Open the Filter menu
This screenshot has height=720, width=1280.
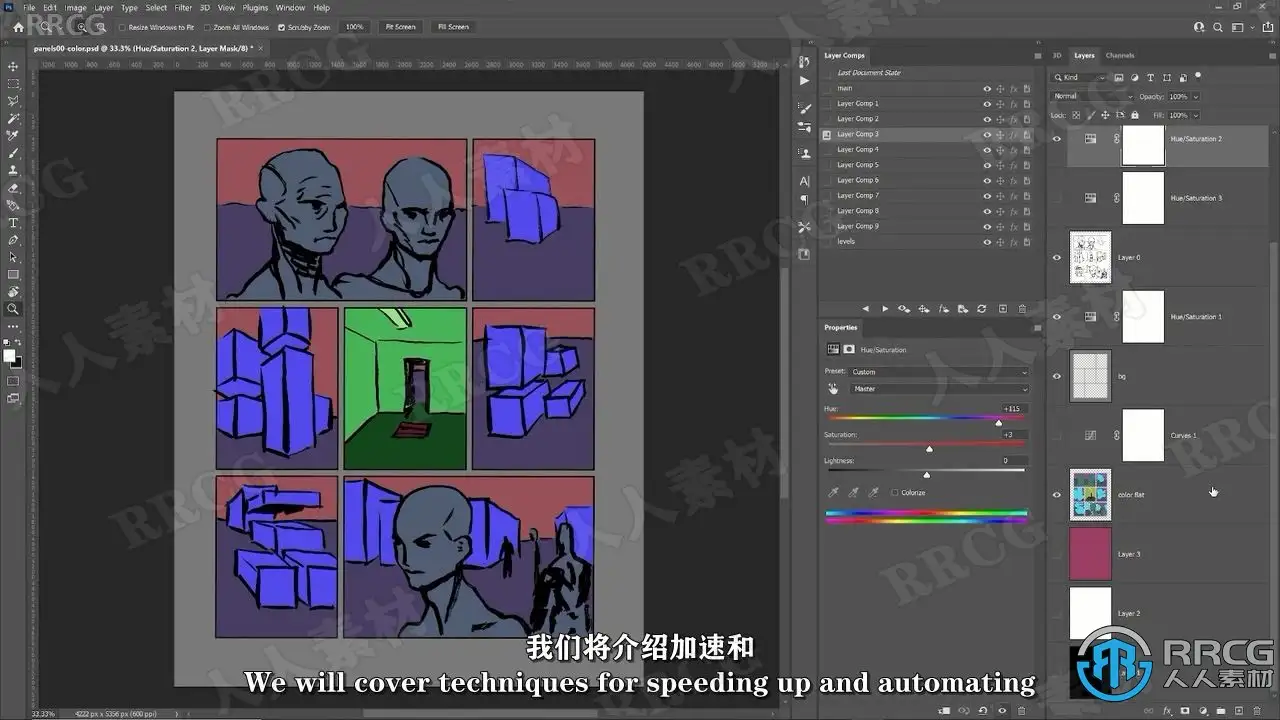(183, 7)
